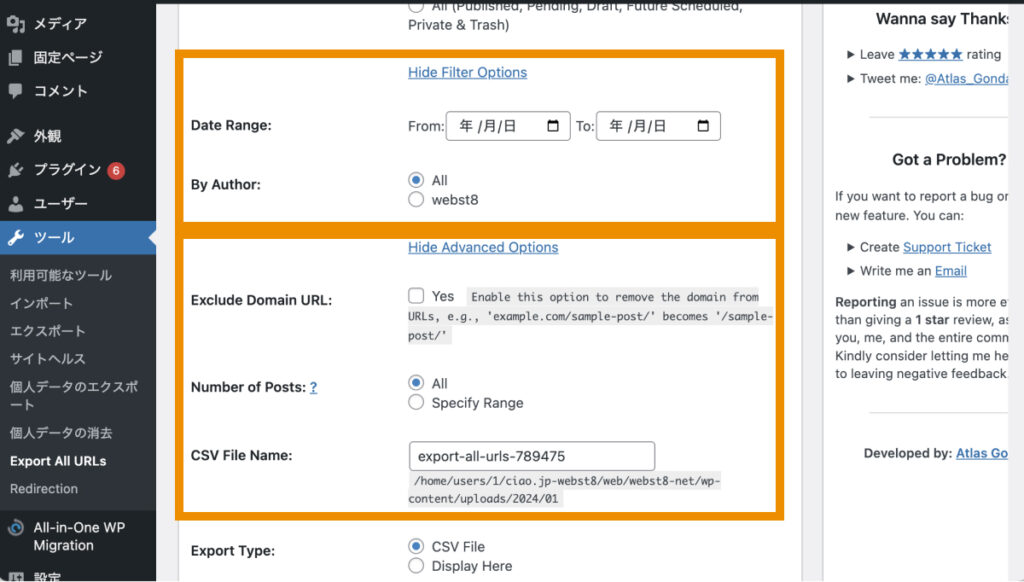1024x582 pixels.
Task: Collapse filters via Hide Filter Options
Action: (467, 72)
